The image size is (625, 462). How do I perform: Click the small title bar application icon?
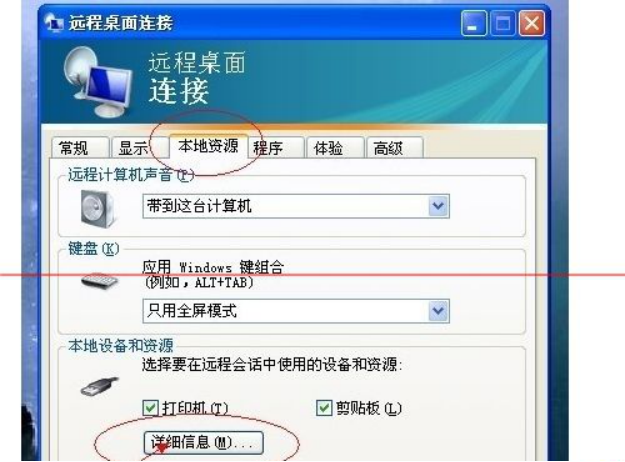click(54, 23)
